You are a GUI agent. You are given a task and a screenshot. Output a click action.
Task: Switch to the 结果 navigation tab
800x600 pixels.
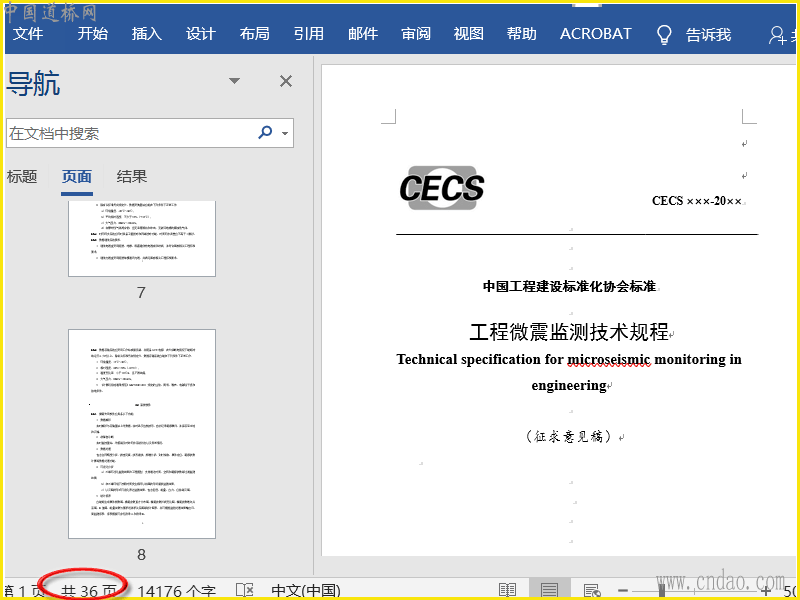[x=132, y=177]
